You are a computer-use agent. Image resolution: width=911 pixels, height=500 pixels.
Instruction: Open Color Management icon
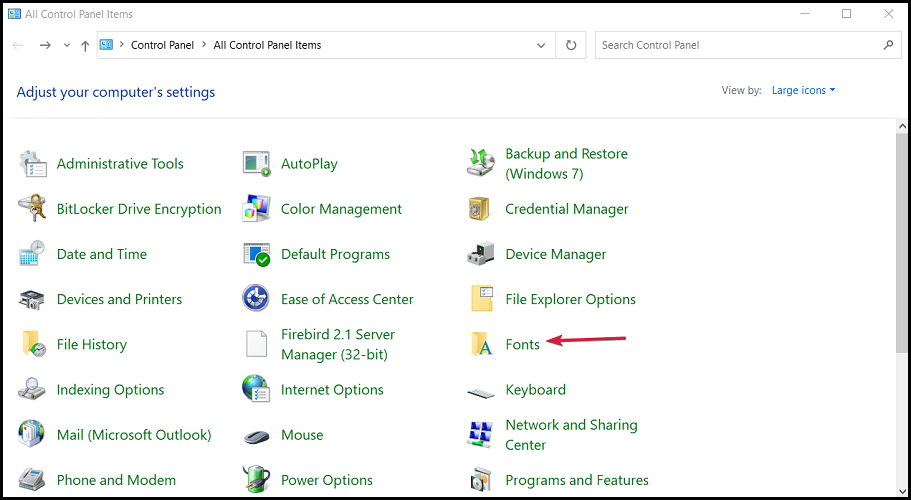[257, 209]
